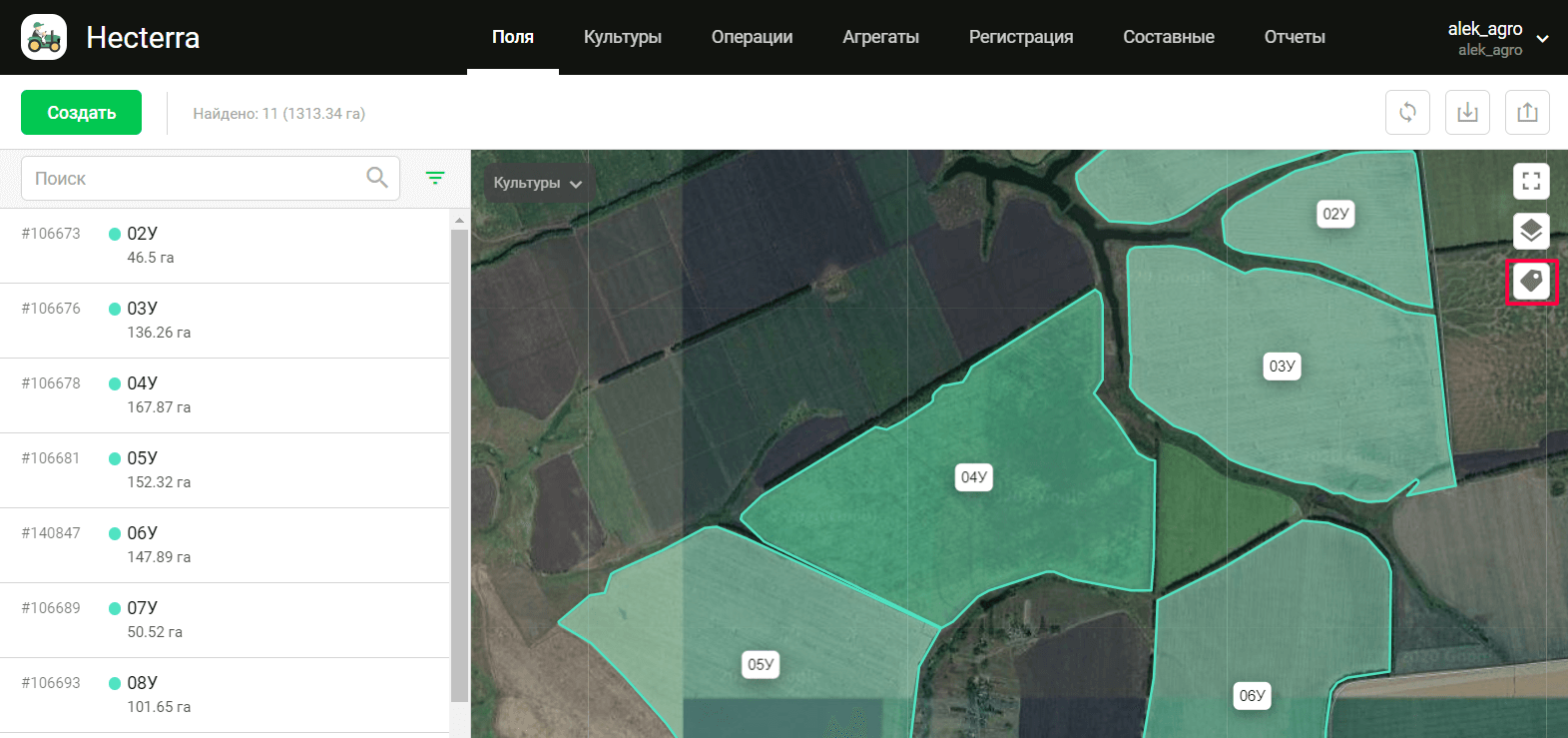Screen dimensions: 1568x738
Task: Click the field list scrollbar up arrow
Action: 459,220
